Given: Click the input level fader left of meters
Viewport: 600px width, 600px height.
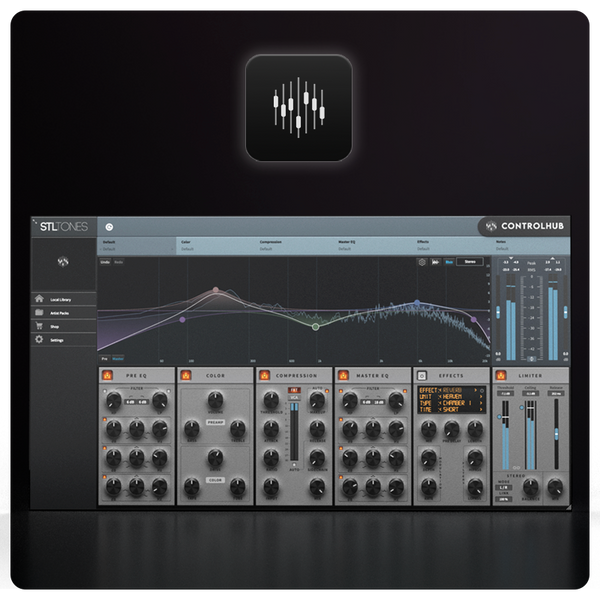Looking at the screenshot, I should 498,312.
